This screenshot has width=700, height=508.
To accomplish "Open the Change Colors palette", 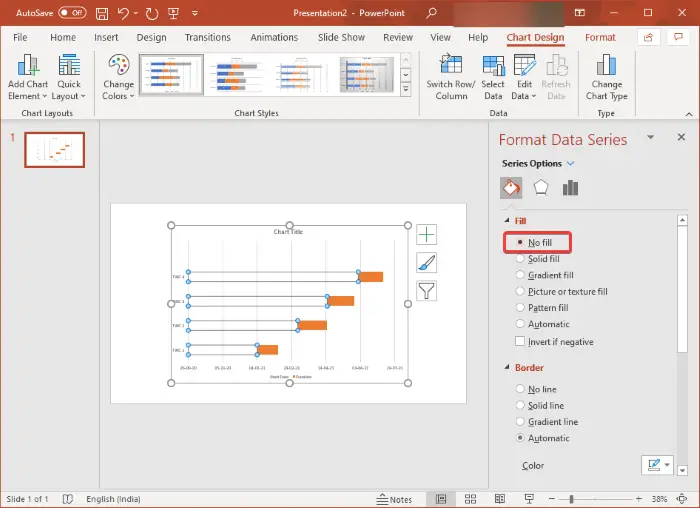I will [118, 78].
